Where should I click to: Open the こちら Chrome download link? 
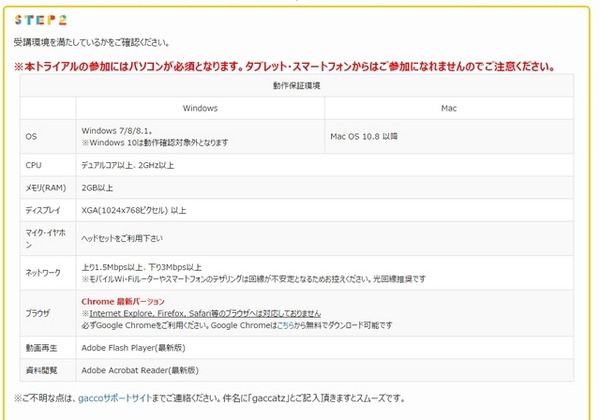[285, 325]
